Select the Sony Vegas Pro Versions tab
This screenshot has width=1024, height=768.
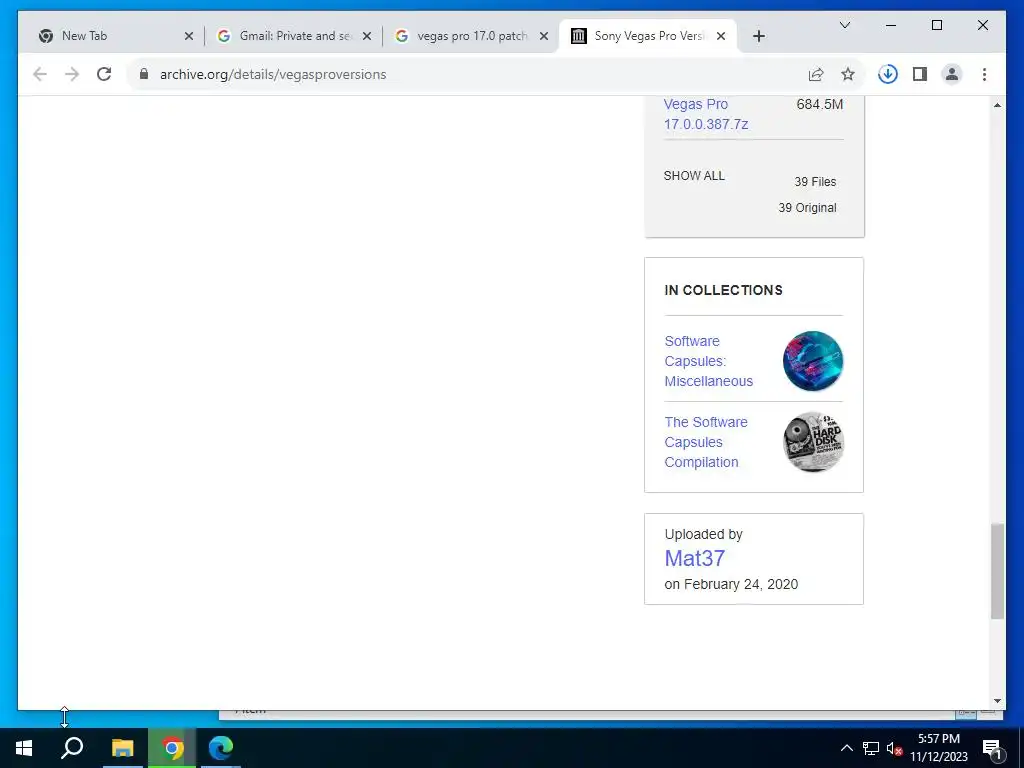tap(649, 36)
